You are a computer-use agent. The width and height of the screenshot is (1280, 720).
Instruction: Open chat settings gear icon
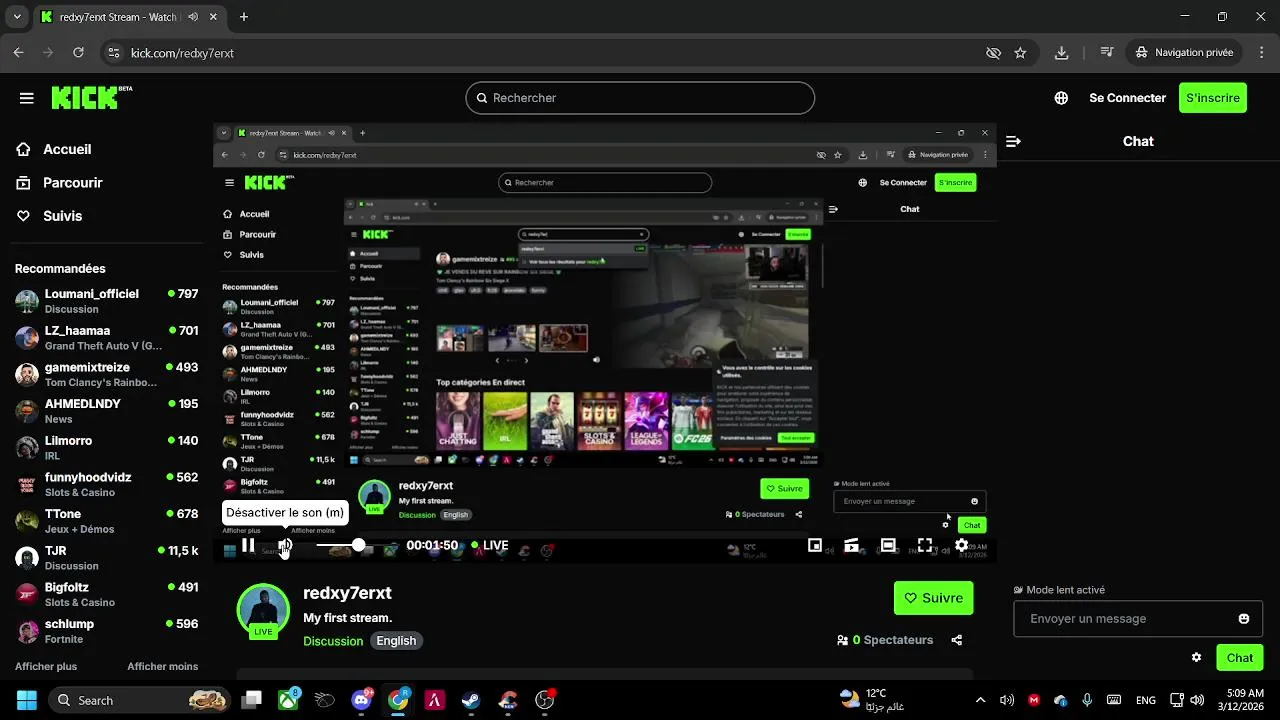[1196, 658]
